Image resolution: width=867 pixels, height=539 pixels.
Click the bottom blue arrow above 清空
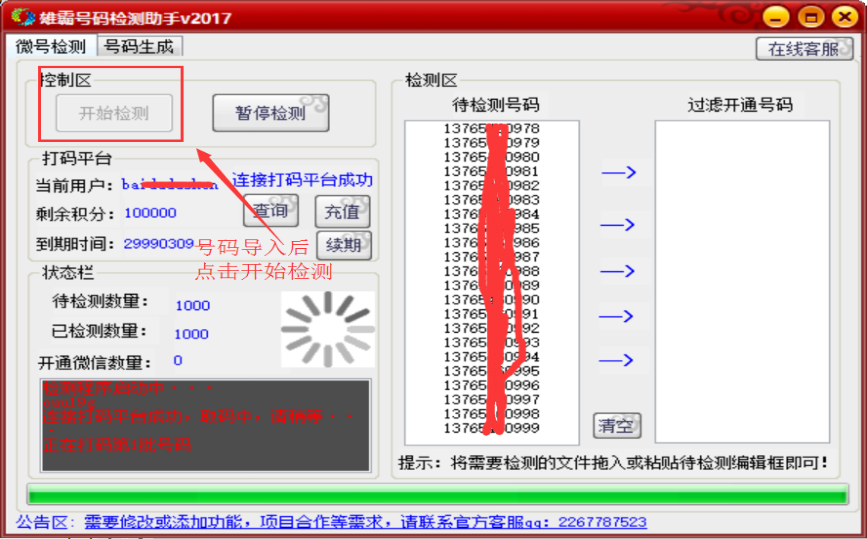[x=618, y=360]
